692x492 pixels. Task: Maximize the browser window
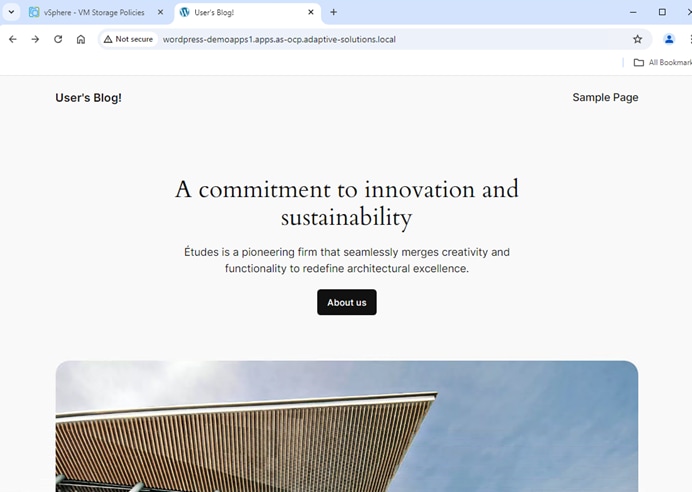tap(662, 12)
